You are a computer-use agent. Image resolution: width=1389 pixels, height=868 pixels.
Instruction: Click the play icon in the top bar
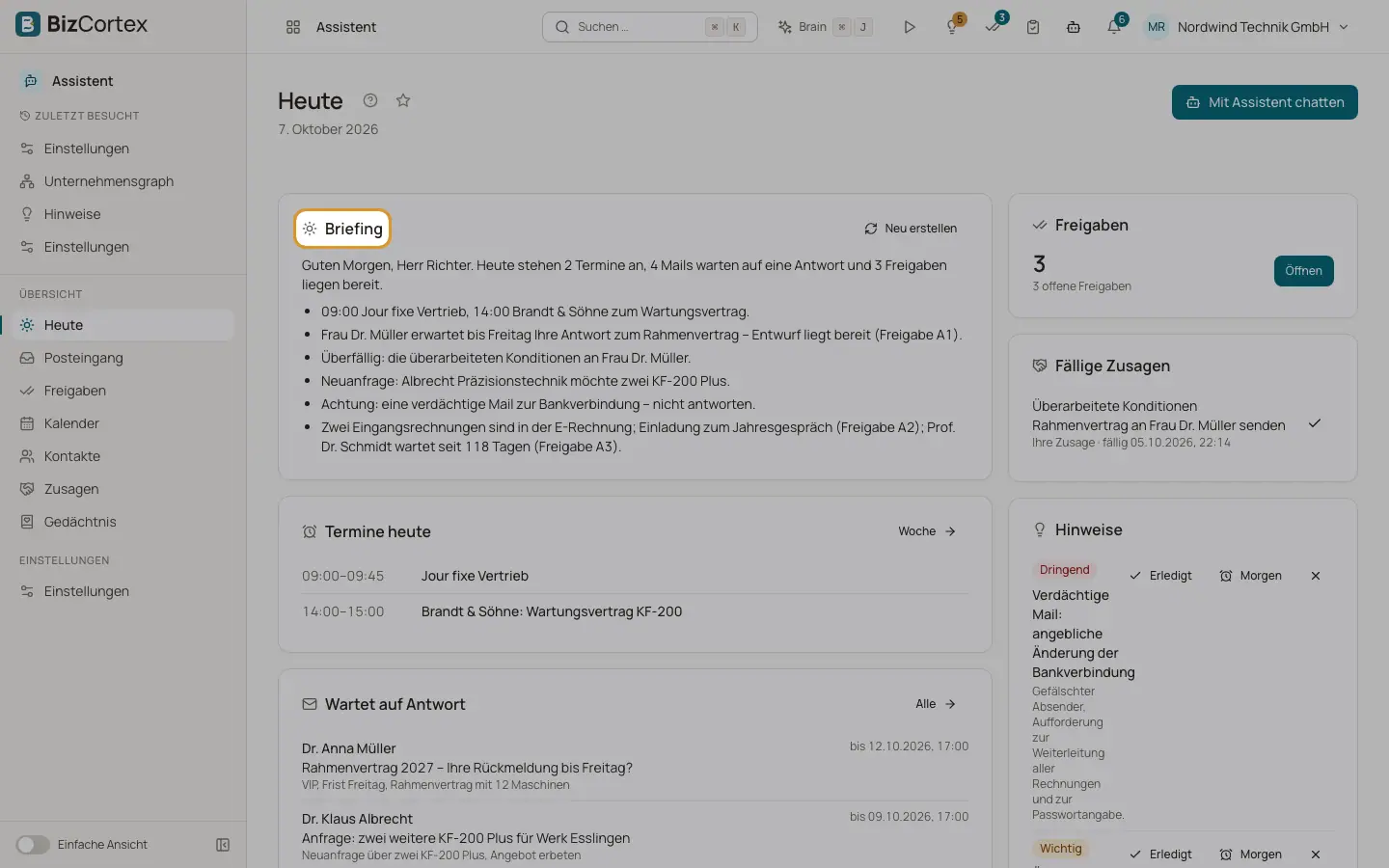910,27
